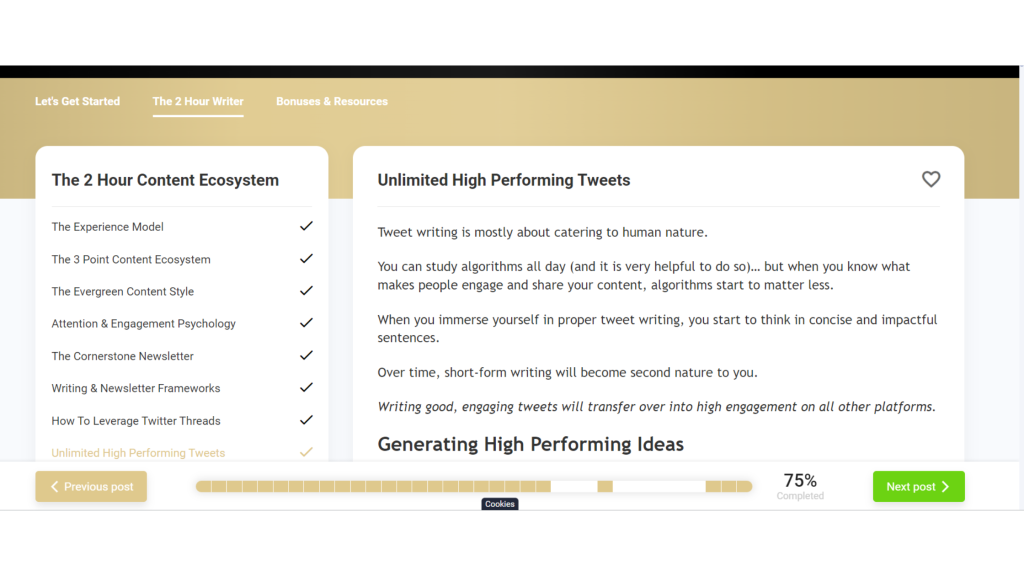
Task: Toggle checkmark for The Evergreen Content Style
Action: tap(306, 291)
